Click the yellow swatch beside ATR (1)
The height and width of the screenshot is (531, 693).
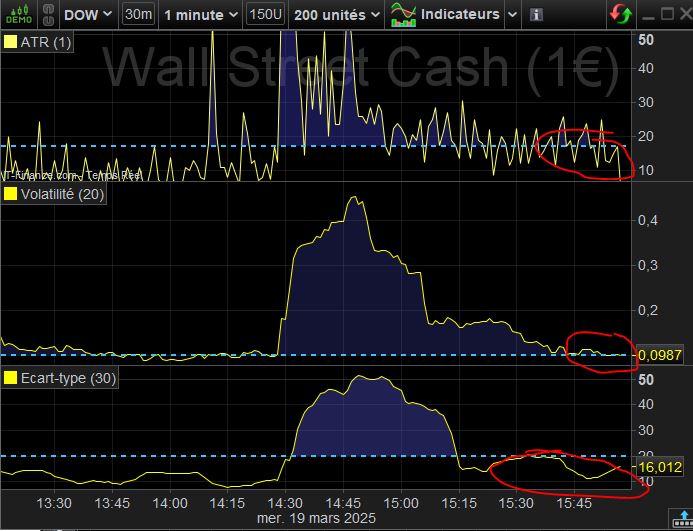(10, 42)
